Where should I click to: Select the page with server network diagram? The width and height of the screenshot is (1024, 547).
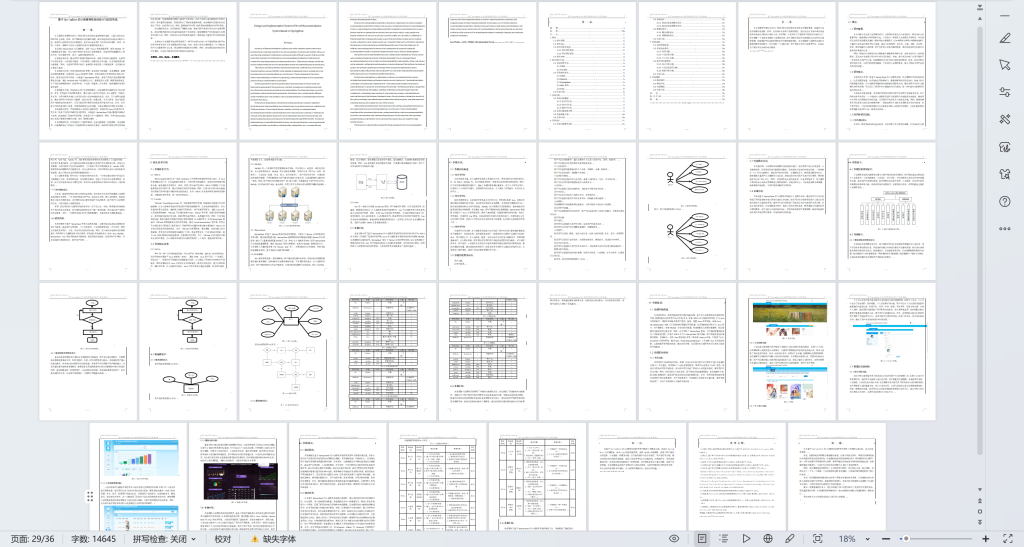coord(287,211)
